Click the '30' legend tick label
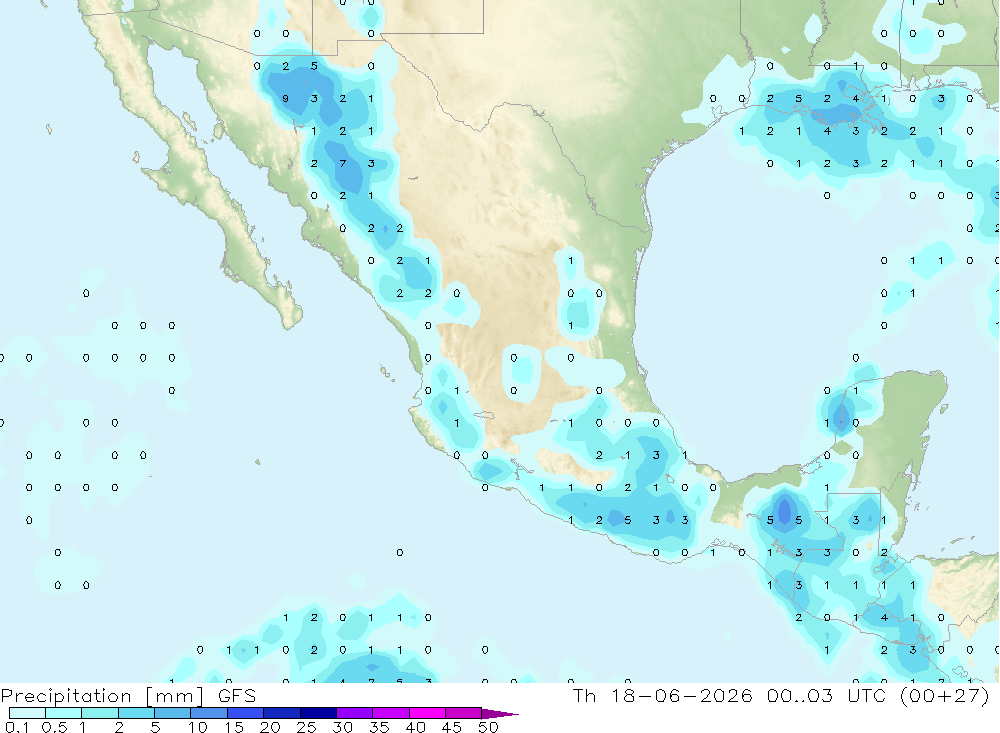This screenshot has width=1000, height=733. point(343,727)
